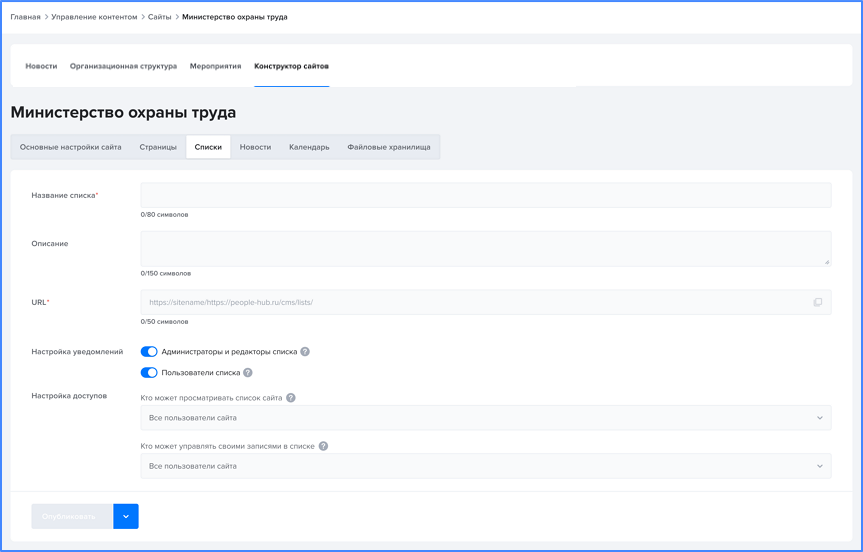Switch to the Календарь sub-tab
The height and width of the screenshot is (552, 863).
(x=309, y=147)
